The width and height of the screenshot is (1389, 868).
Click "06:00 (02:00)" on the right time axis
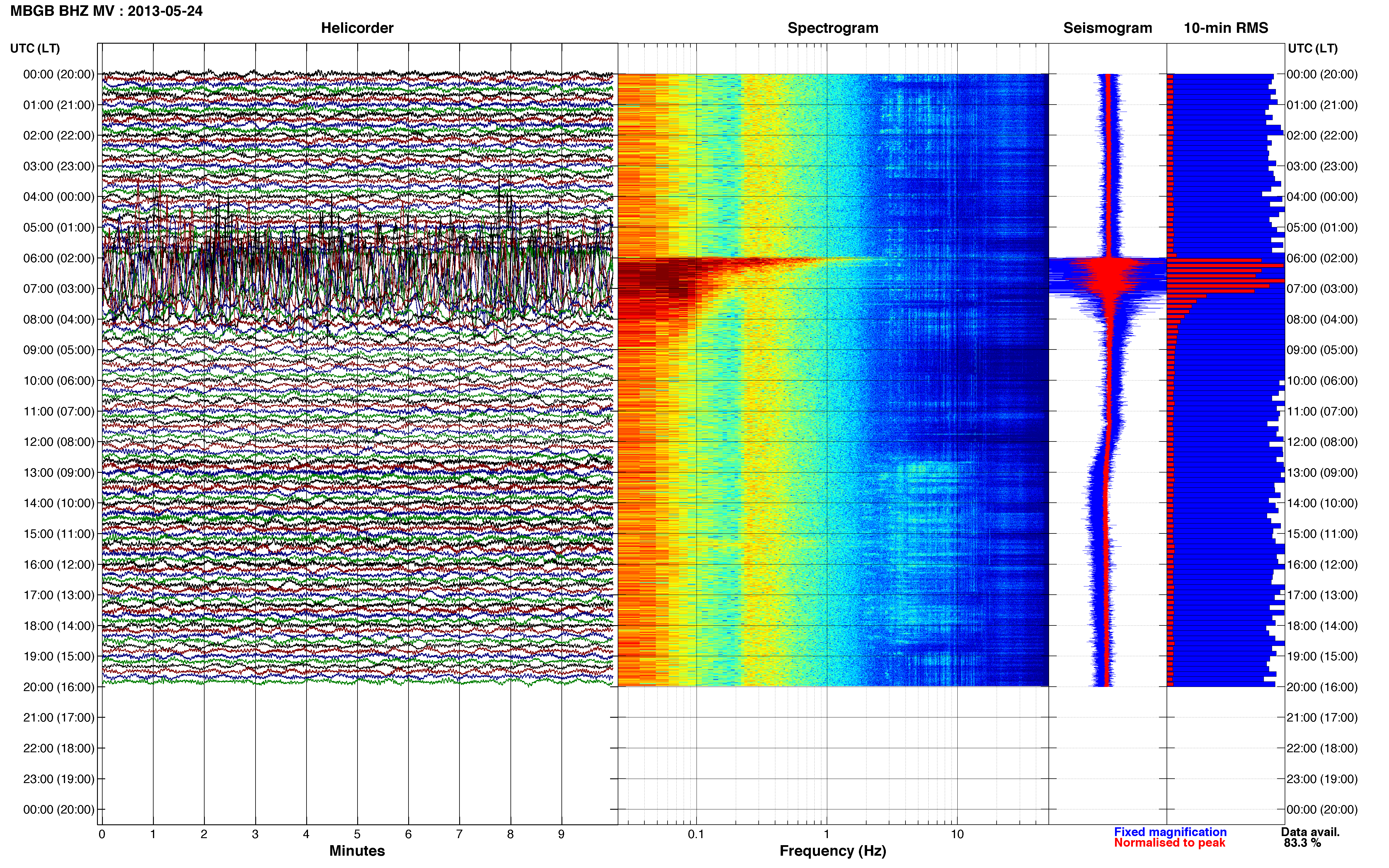coord(1322,258)
